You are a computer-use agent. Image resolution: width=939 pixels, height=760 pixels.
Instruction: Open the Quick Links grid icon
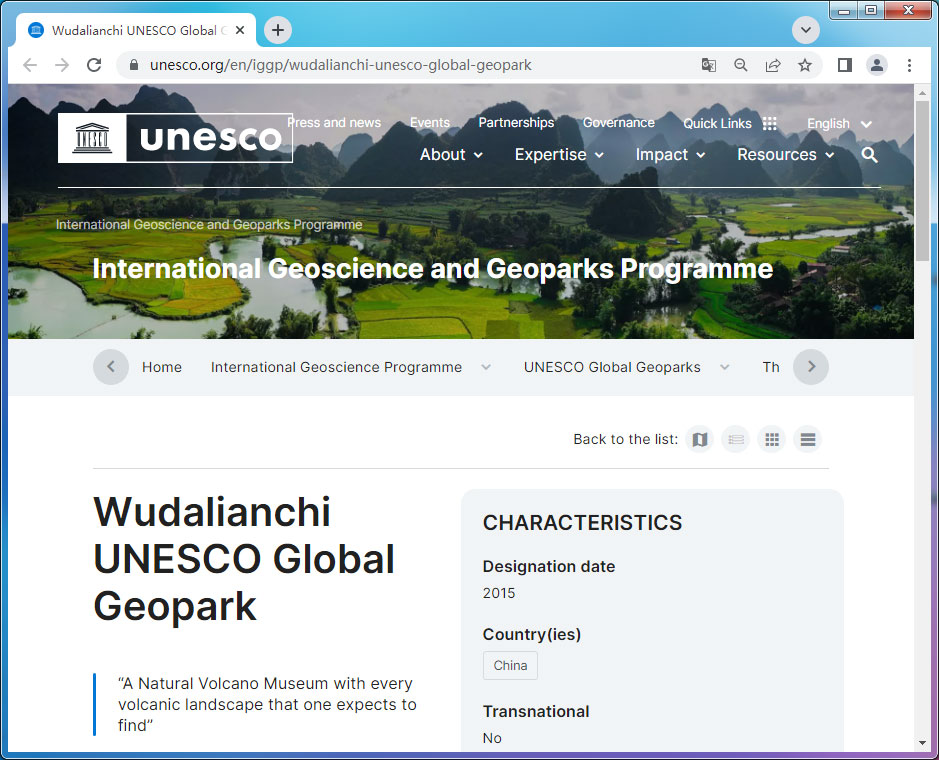pos(770,123)
